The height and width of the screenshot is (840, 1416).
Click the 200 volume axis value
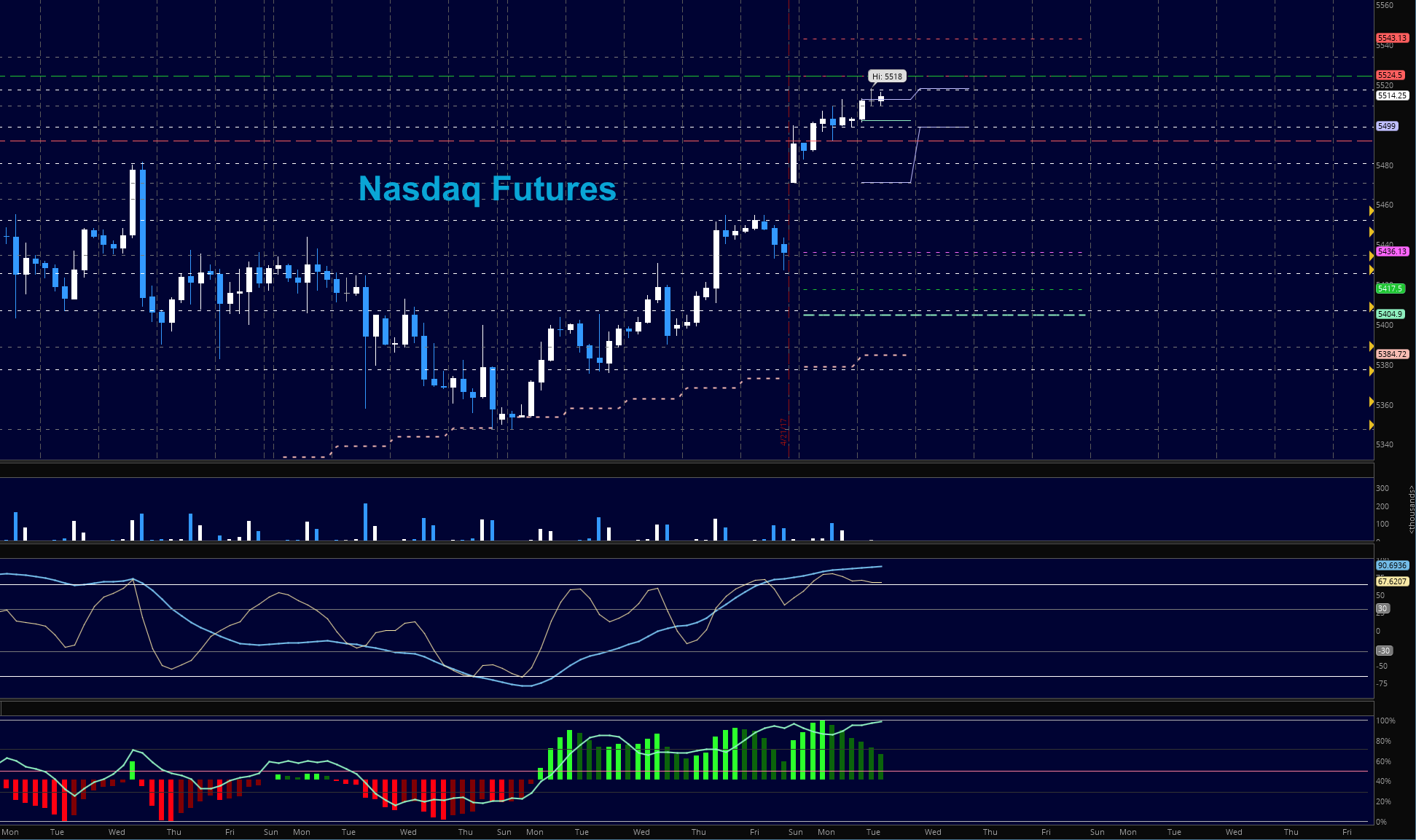click(x=1382, y=506)
